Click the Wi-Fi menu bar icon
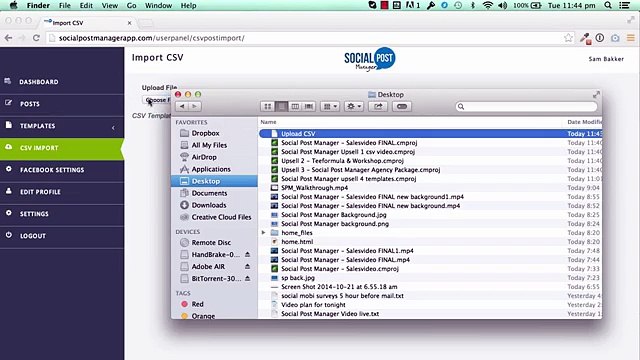The height and width of the screenshot is (360, 640). (487, 5)
